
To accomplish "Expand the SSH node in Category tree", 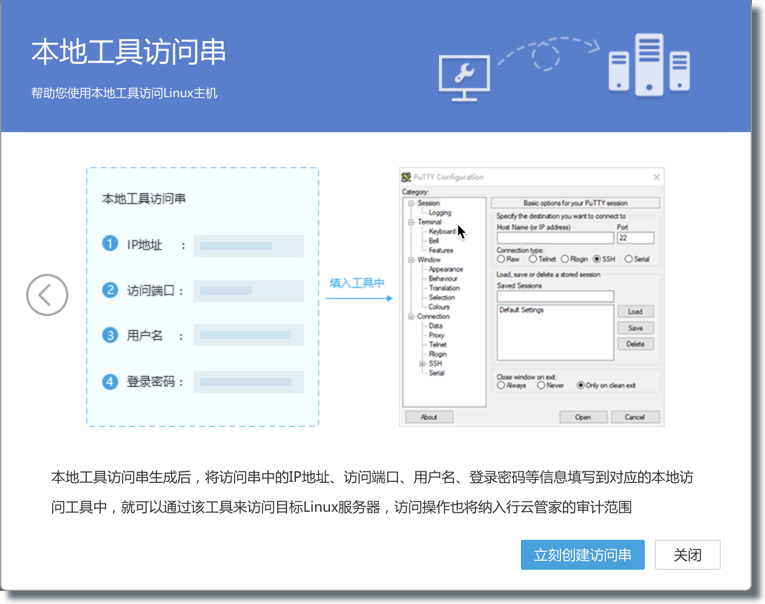I will (422, 364).
